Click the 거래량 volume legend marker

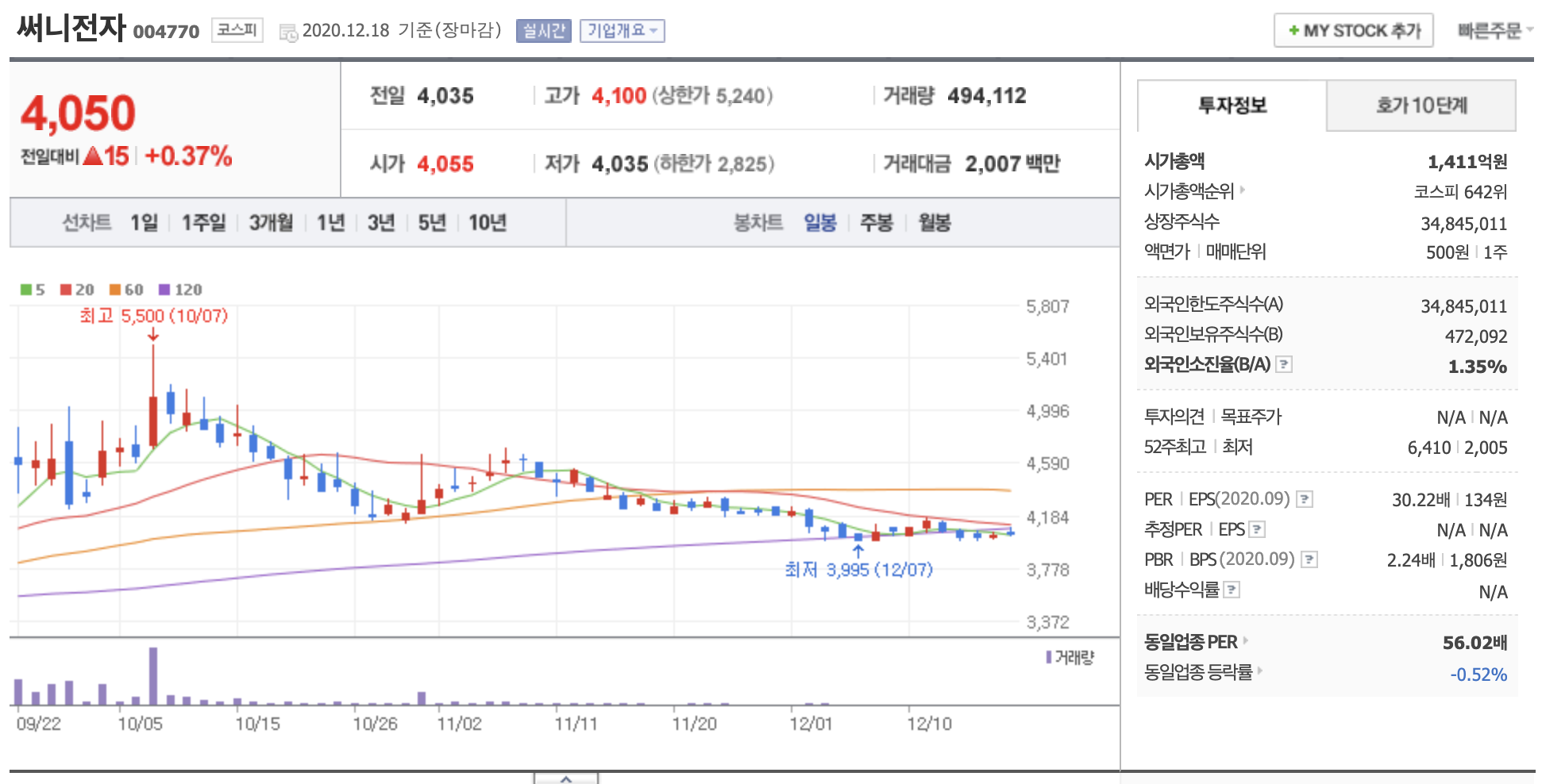1049,657
